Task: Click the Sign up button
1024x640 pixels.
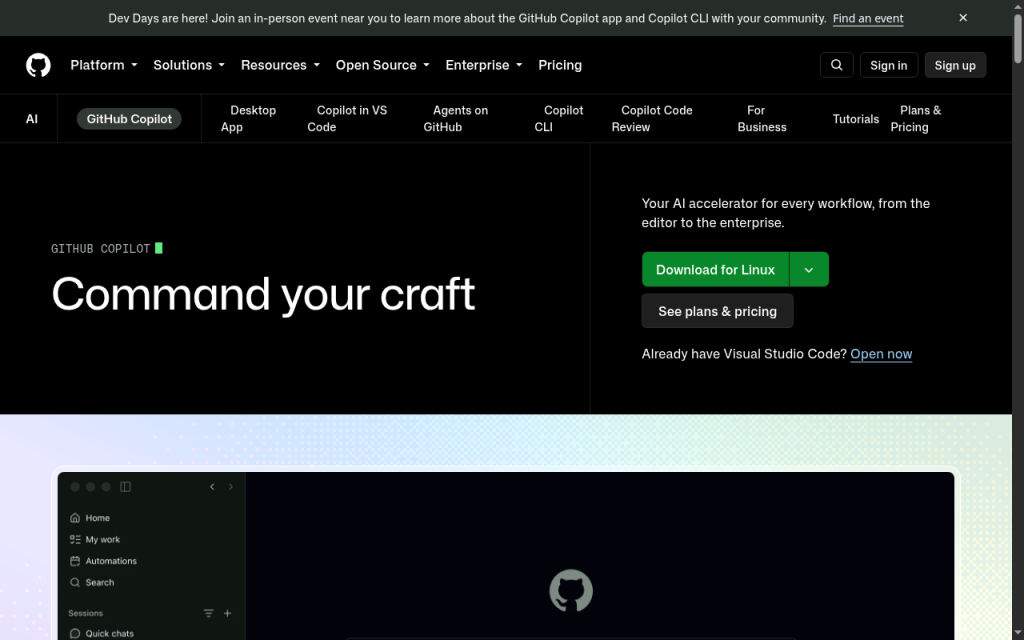Action: 955,65
